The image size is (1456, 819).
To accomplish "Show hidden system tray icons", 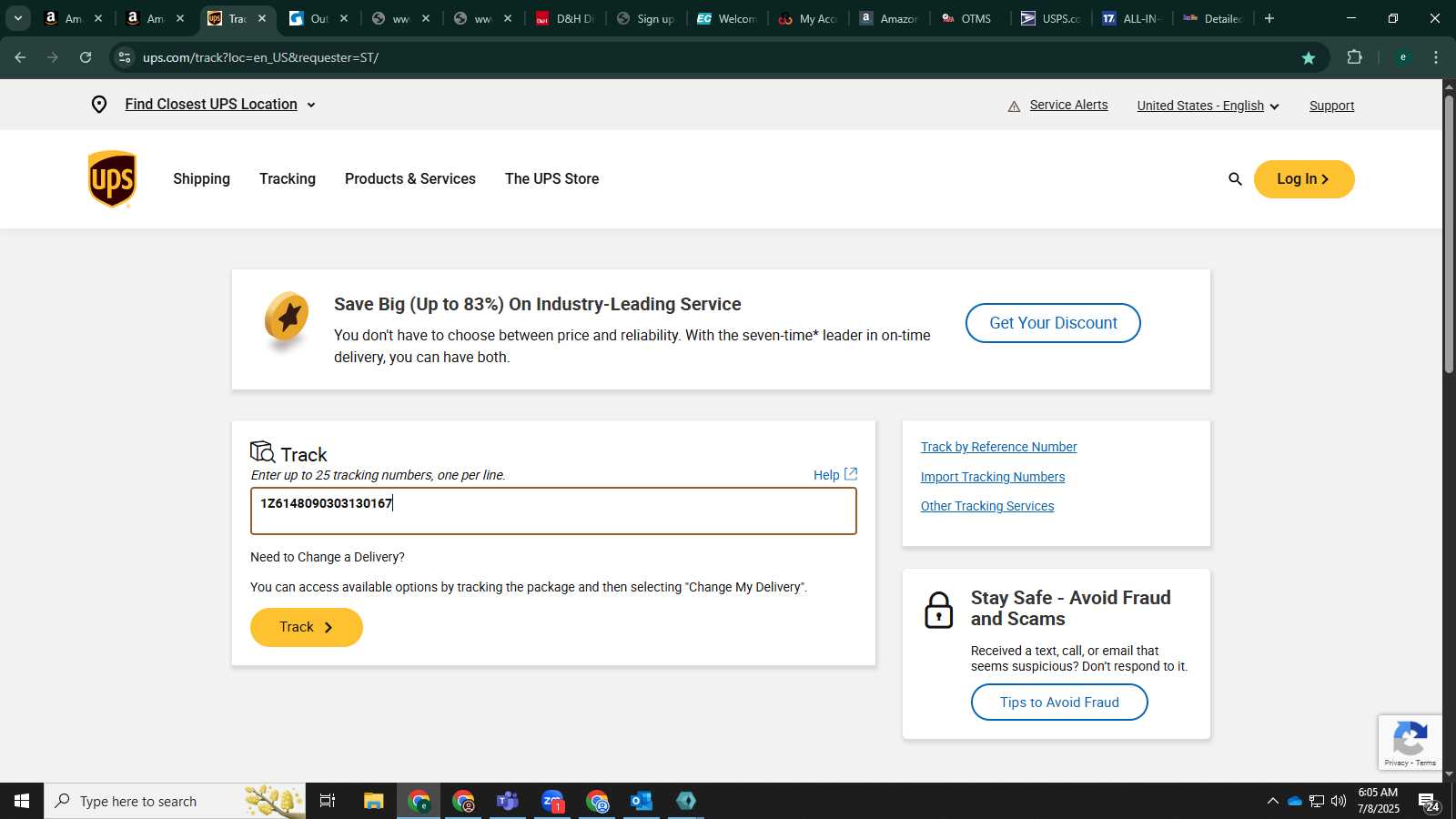I will (x=1272, y=801).
